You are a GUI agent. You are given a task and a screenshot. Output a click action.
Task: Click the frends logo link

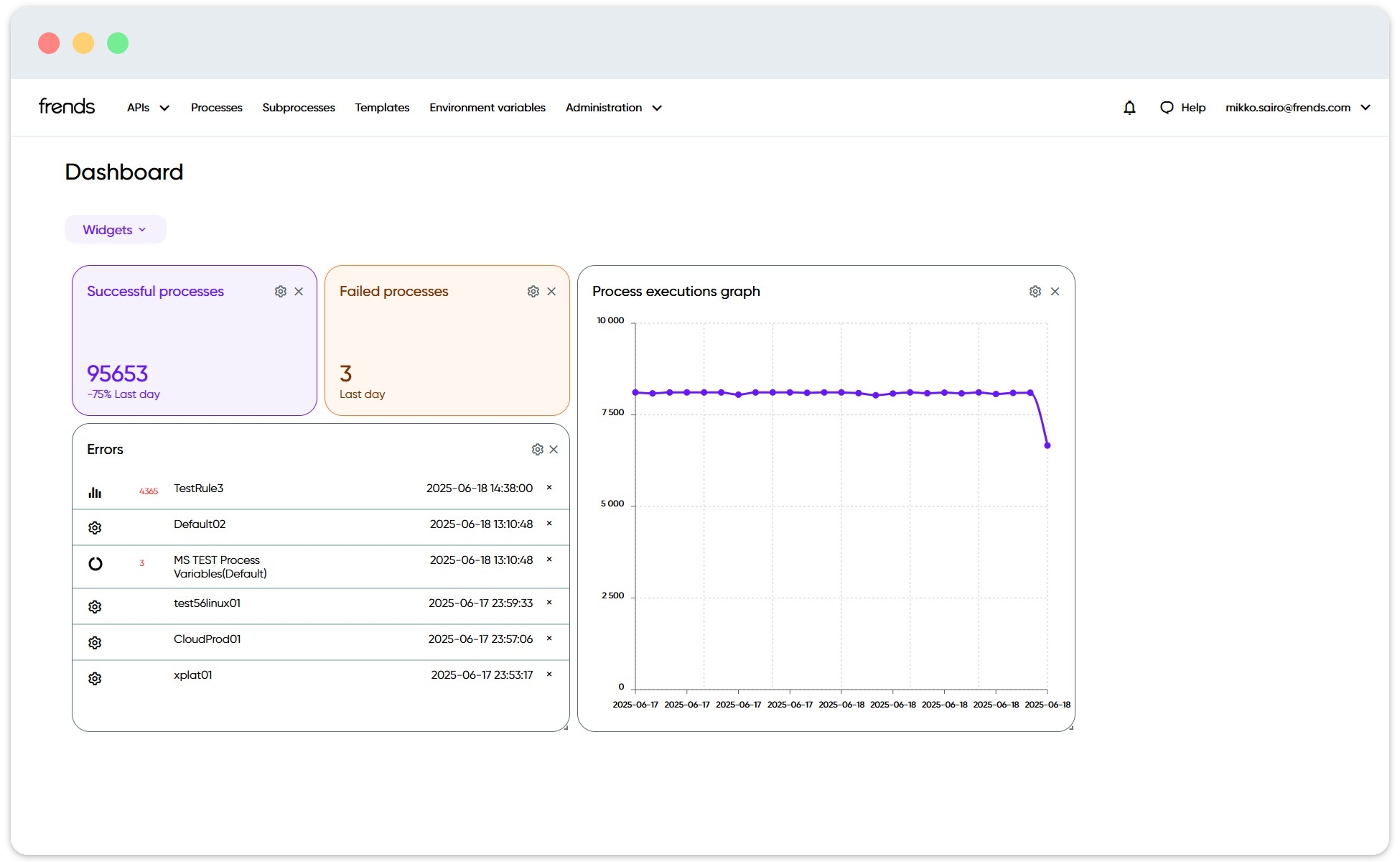67,106
